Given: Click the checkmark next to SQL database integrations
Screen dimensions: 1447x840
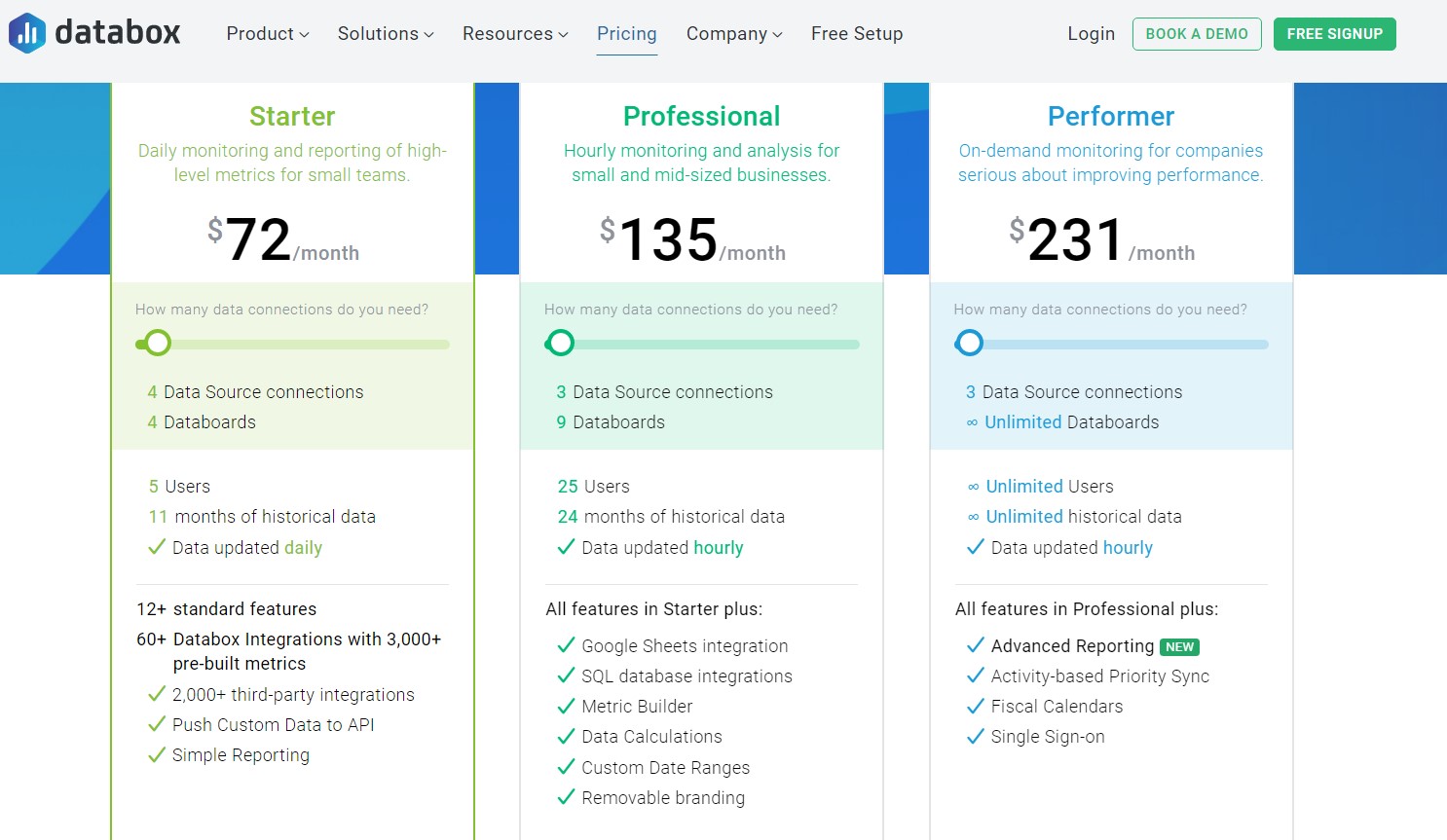Looking at the screenshot, I should 566,676.
